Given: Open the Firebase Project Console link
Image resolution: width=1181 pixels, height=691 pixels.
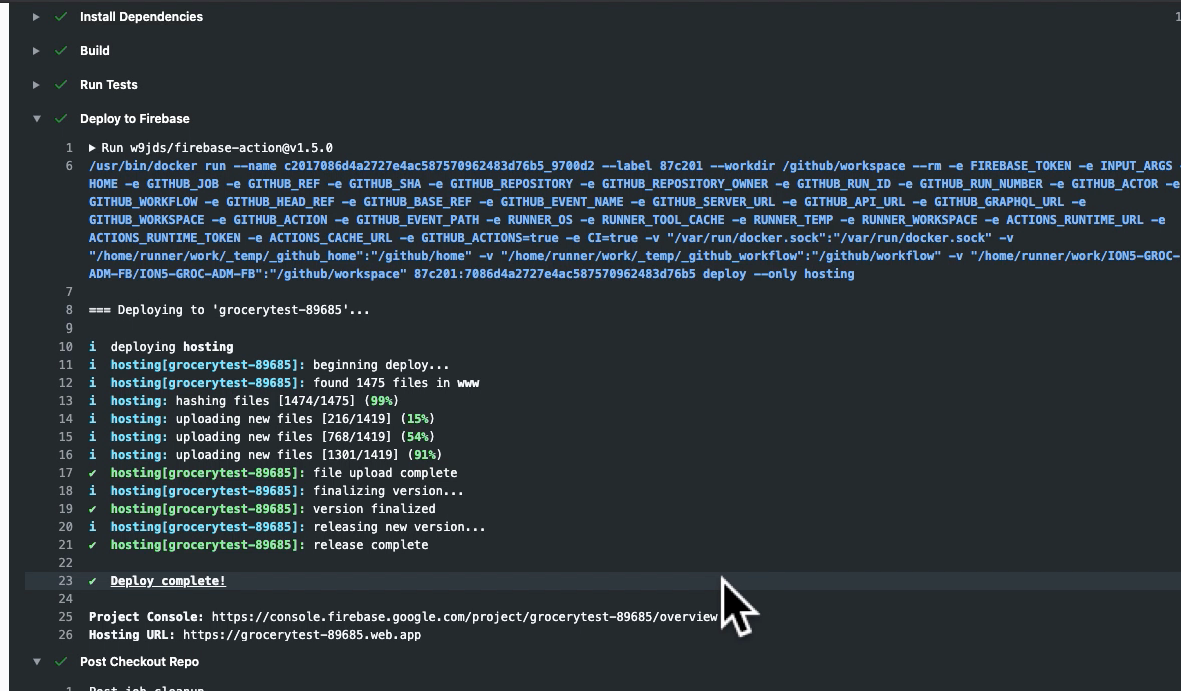Looking at the screenshot, I should (x=464, y=616).
